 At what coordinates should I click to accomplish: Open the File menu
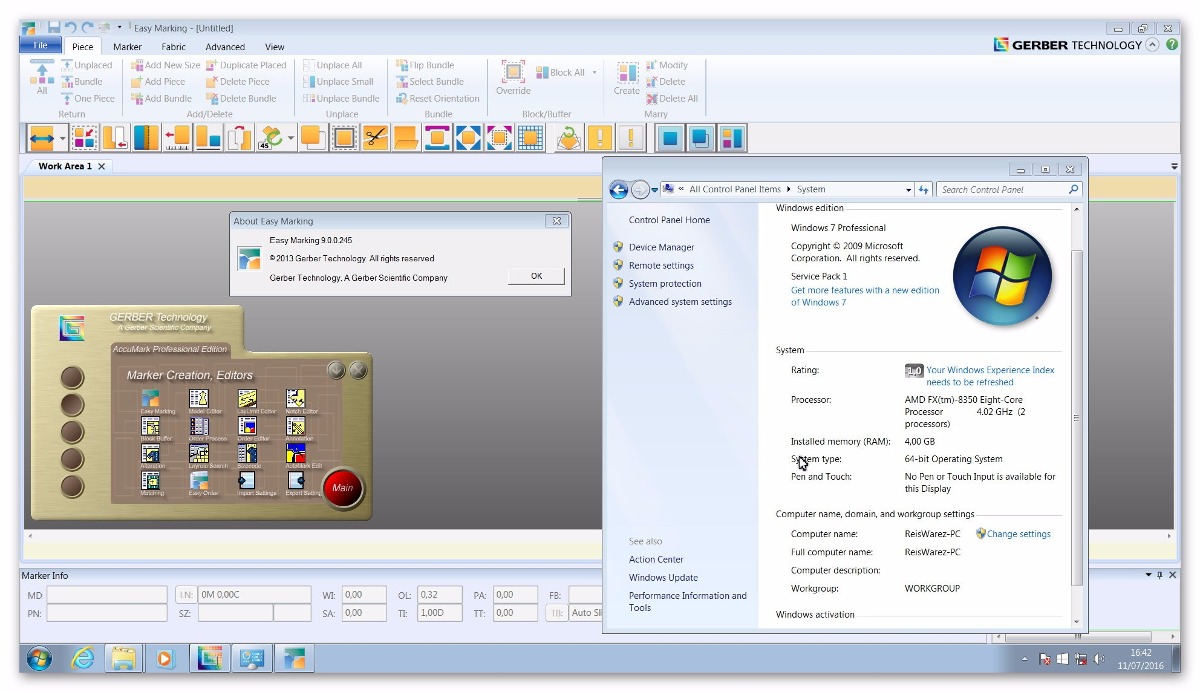pos(41,46)
